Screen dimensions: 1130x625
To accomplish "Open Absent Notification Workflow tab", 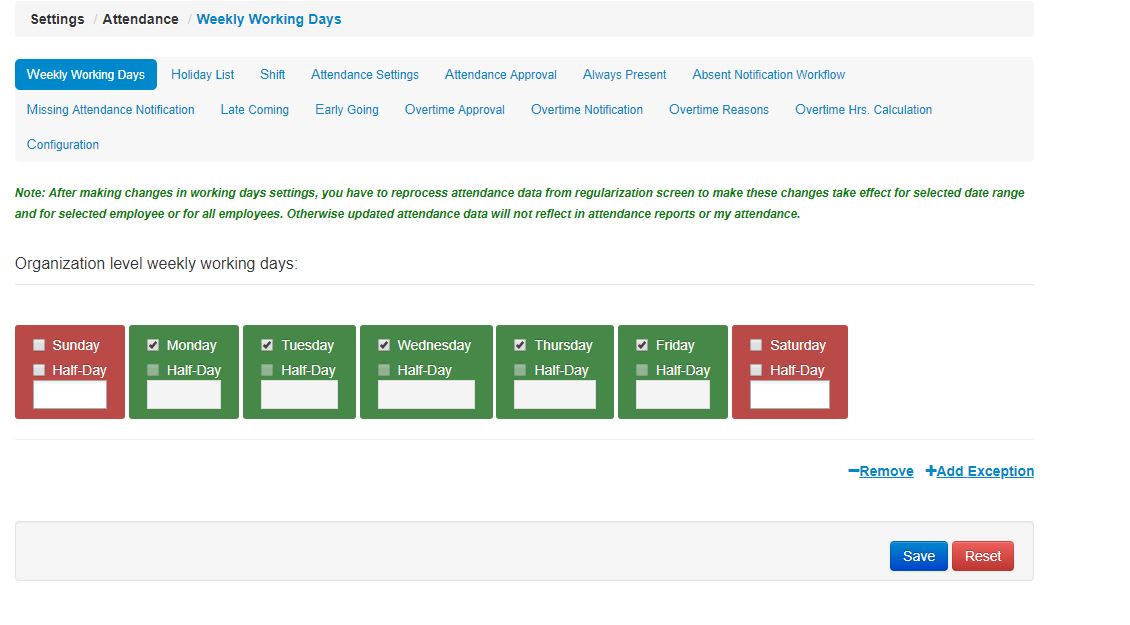I will coord(768,75).
